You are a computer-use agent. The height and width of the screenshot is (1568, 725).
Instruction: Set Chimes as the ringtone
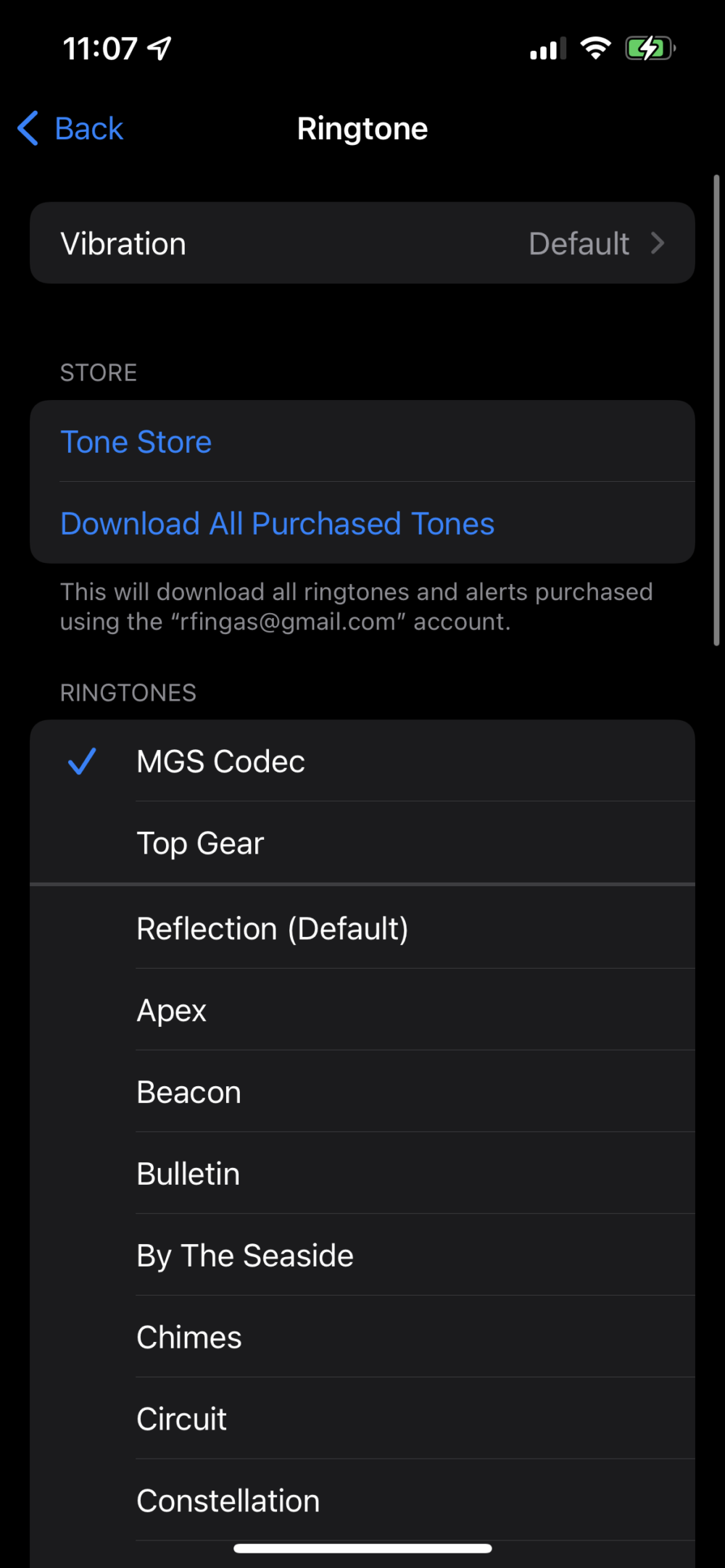[189, 1338]
